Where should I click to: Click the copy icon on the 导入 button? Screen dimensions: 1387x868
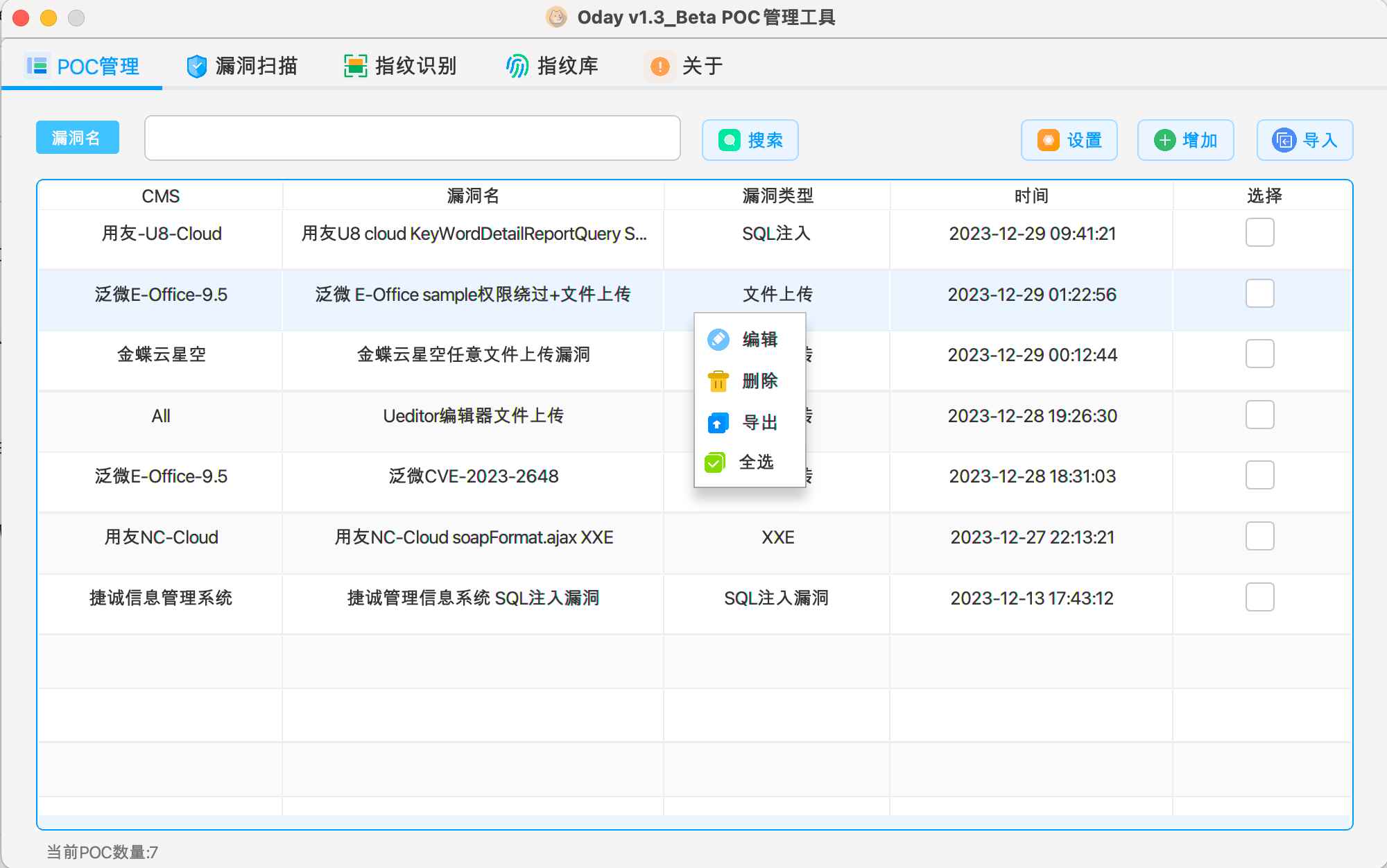pyautogui.click(x=1285, y=139)
